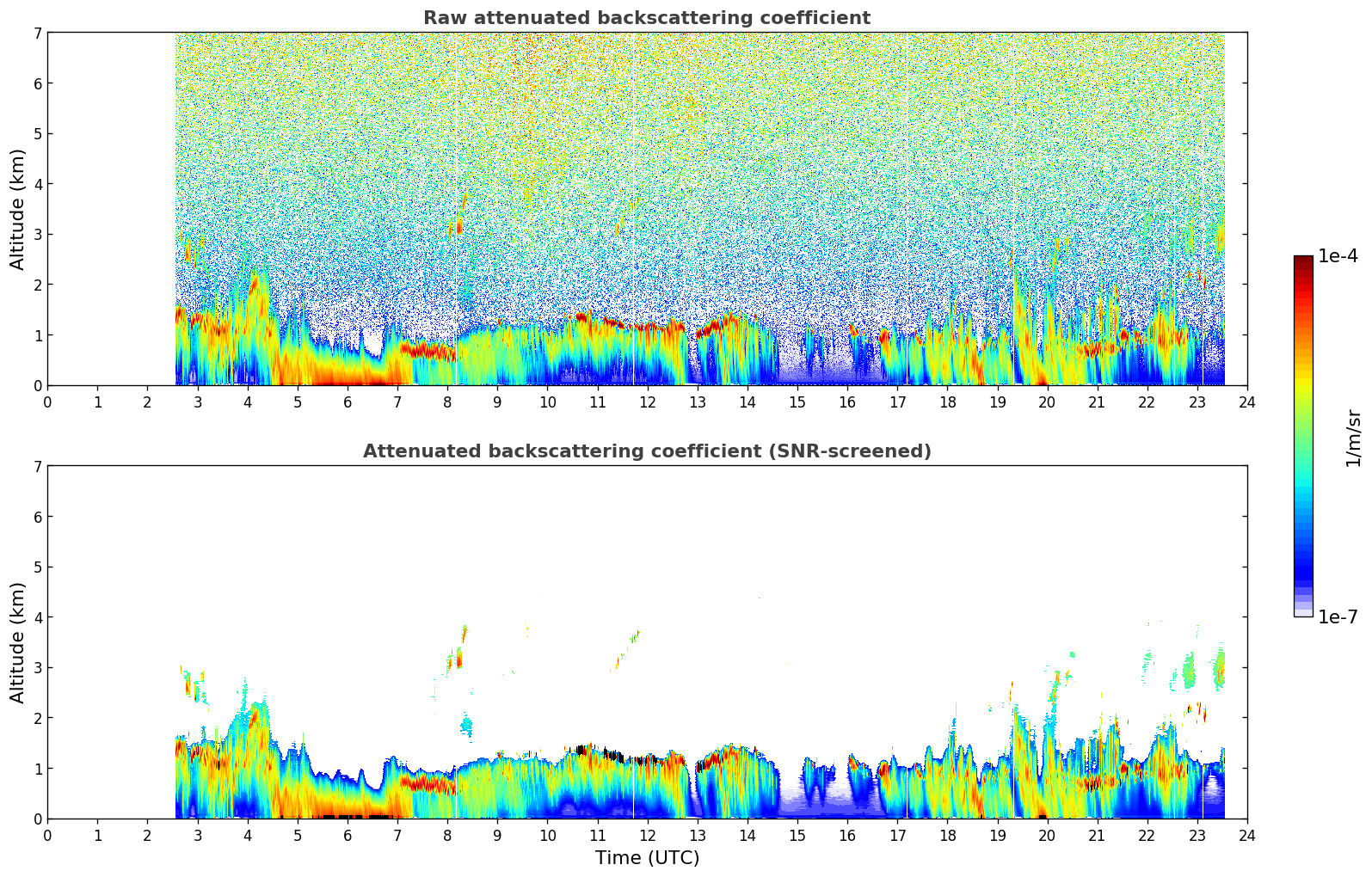Click the "Raw attenuated backscattering coefficient" title
The width and height of the screenshot is (1372, 877).
coord(646,18)
